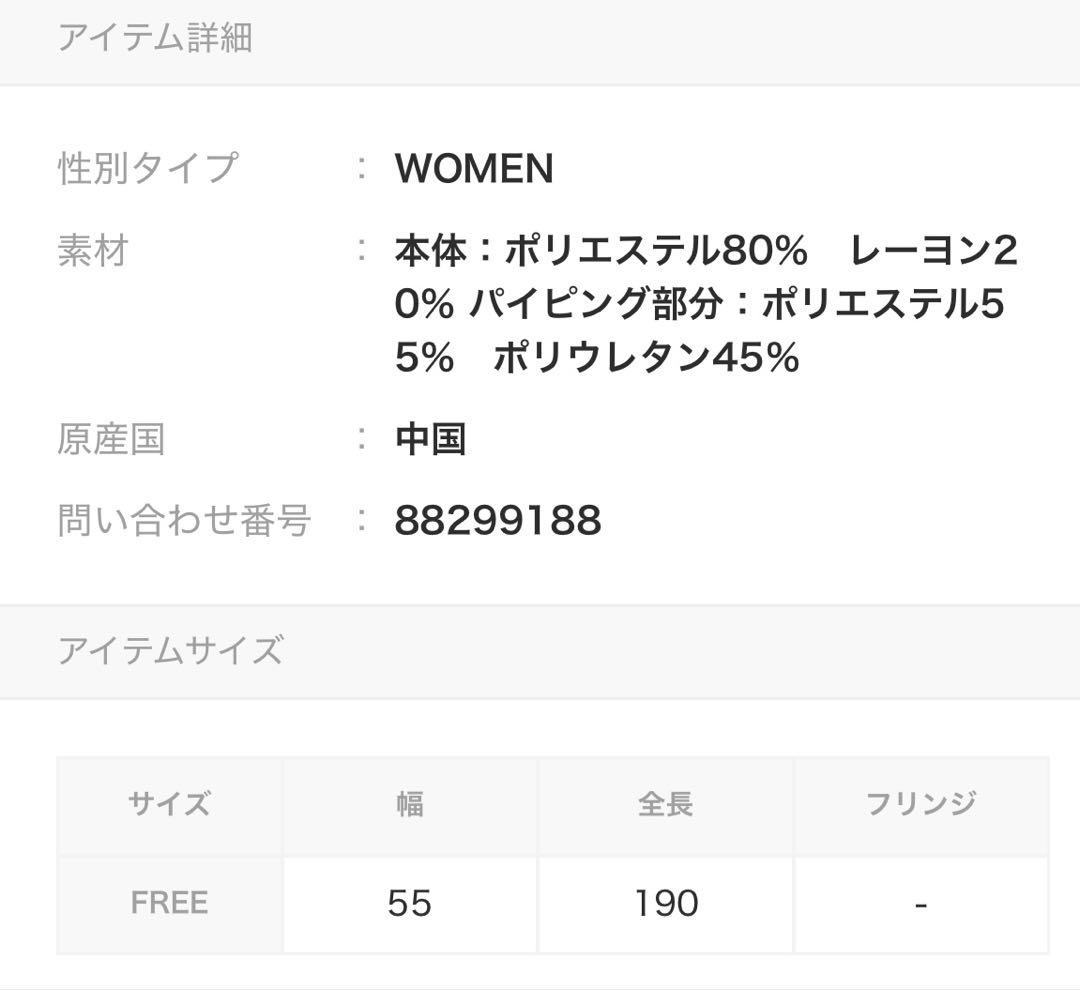Screen dimensions: 1080x990
Task: Select the 性別タイプ label
Action: point(148,168)
